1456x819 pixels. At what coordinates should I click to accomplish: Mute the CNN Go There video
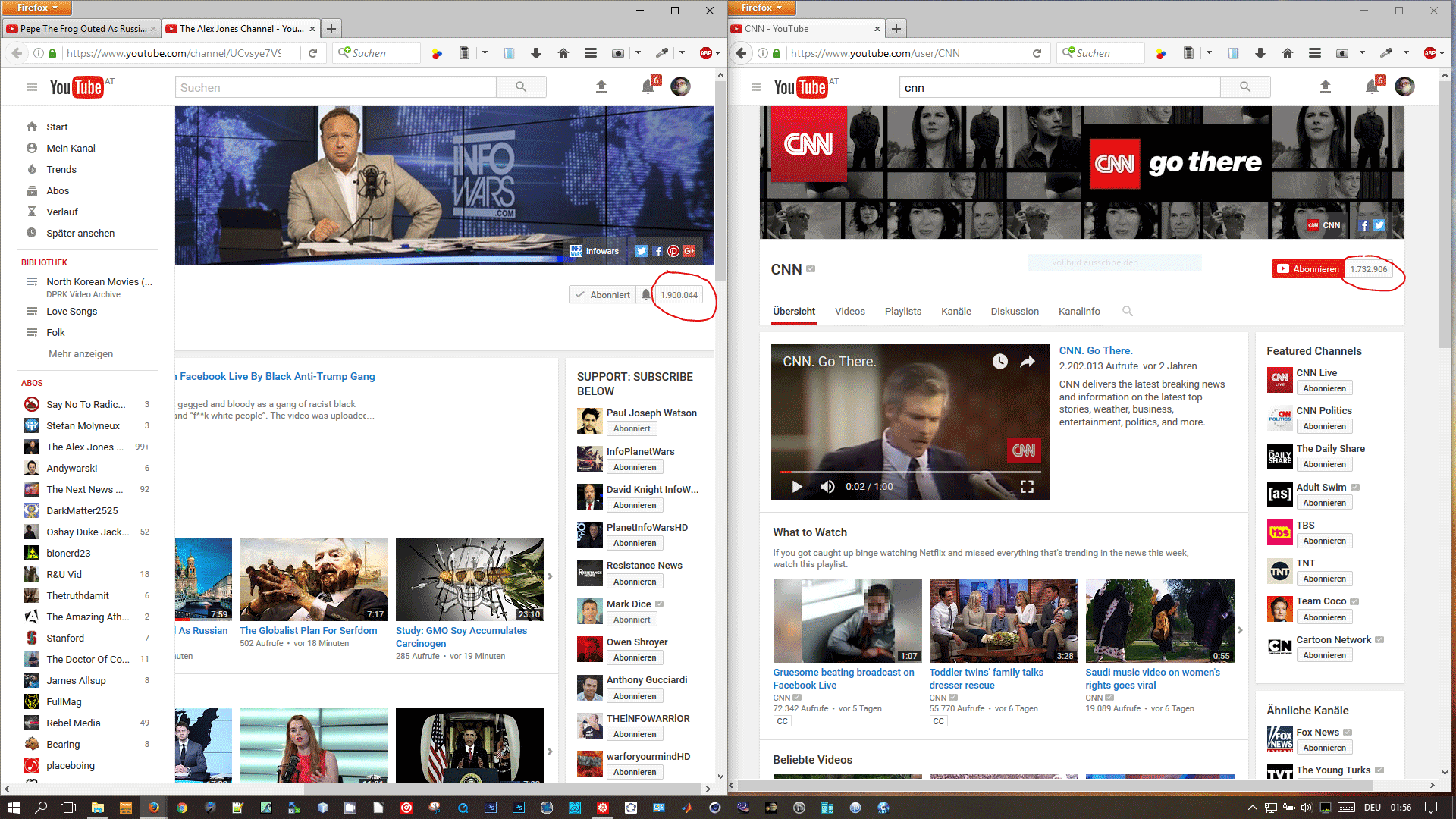(x=827, y=487)
